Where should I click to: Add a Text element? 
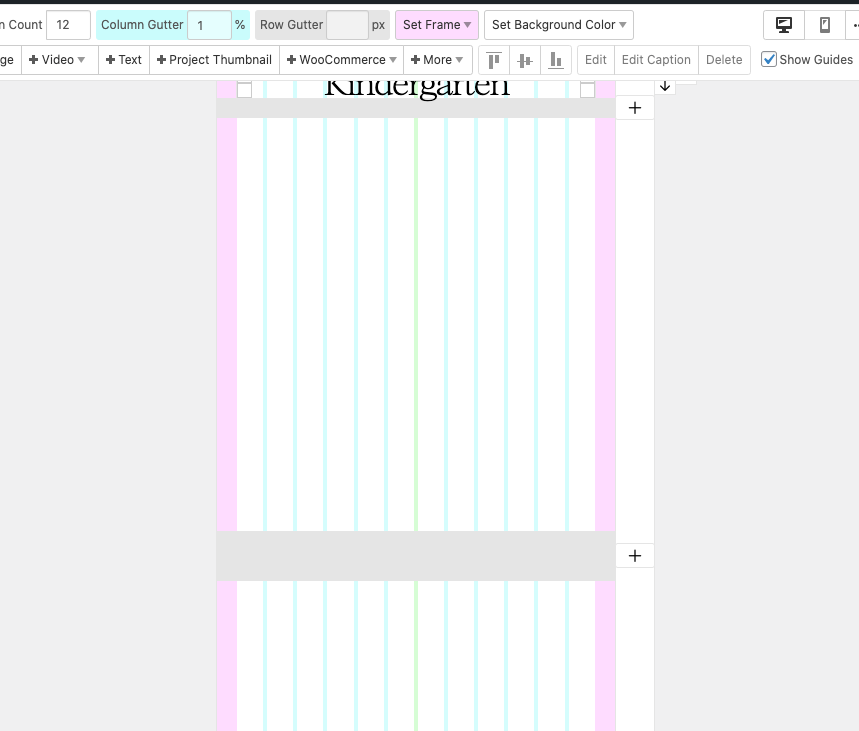(124, 60)
